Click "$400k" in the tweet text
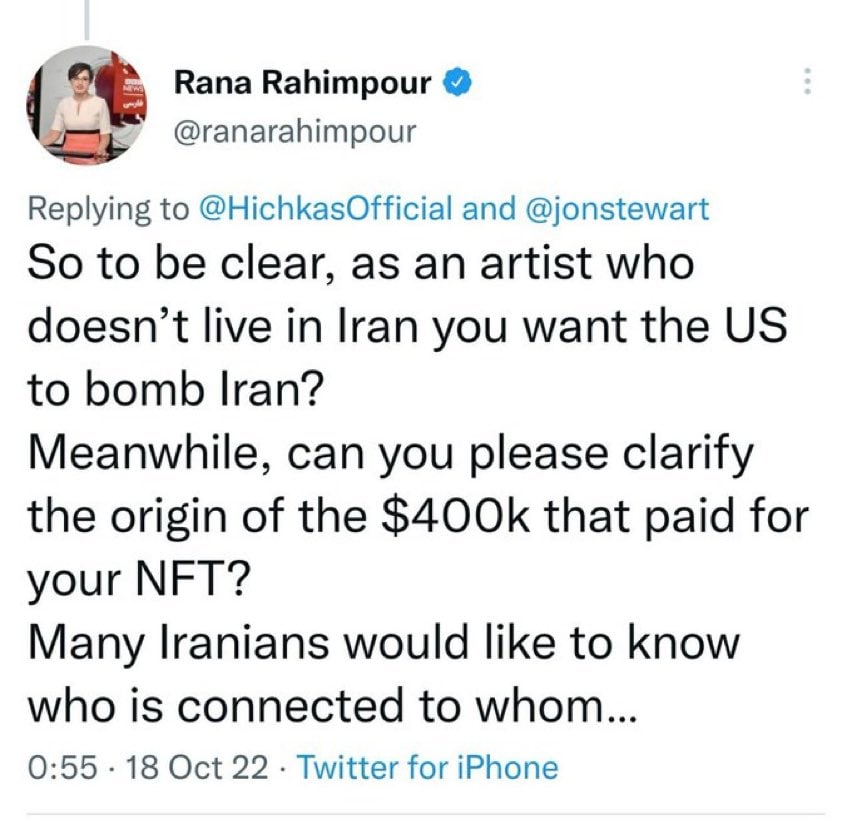Image resolution: width=852 pixels, height=834 pixels. 456,516
